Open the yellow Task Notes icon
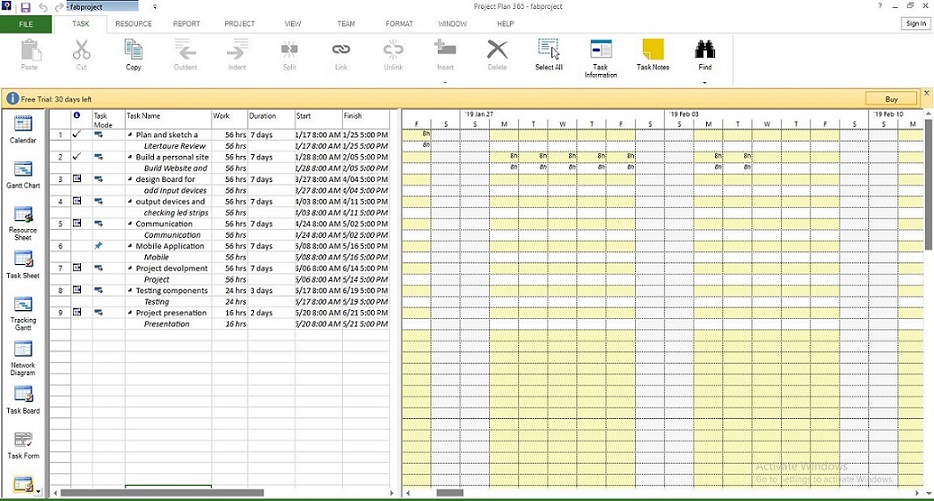 coord(653,49)
